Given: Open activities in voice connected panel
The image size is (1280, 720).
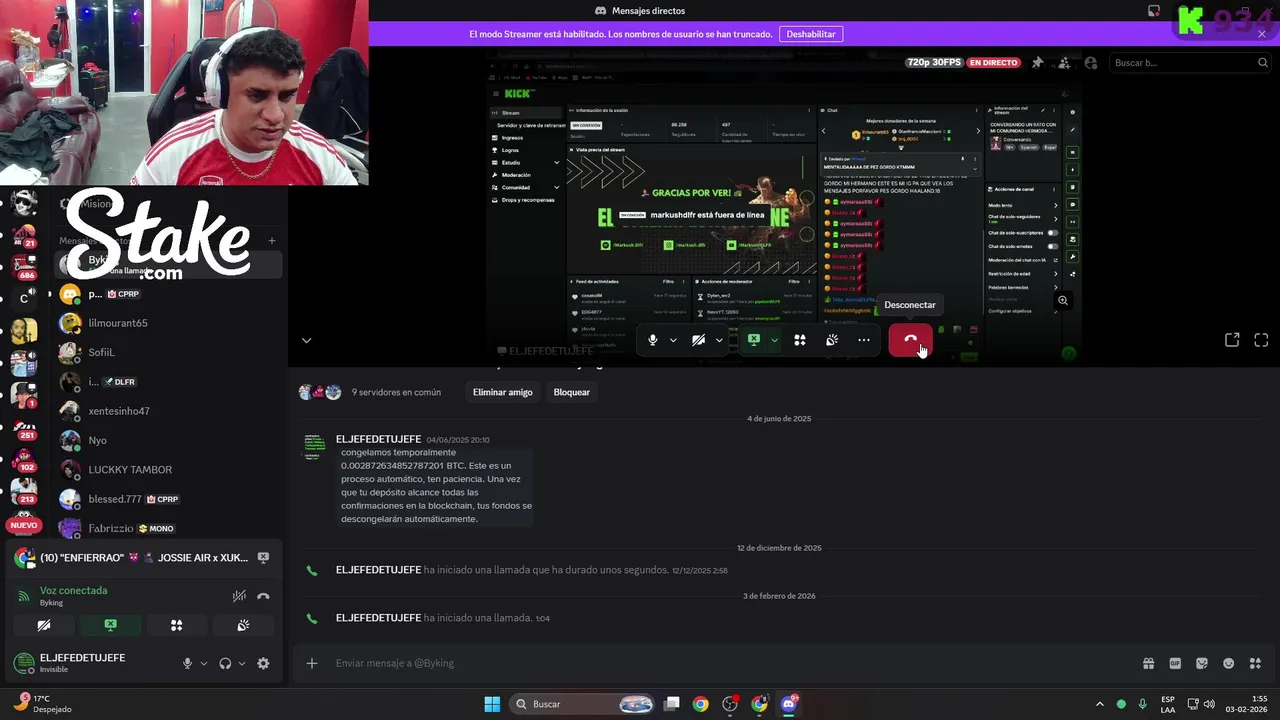Looking at the screenshot, I should tap(176, 625).
